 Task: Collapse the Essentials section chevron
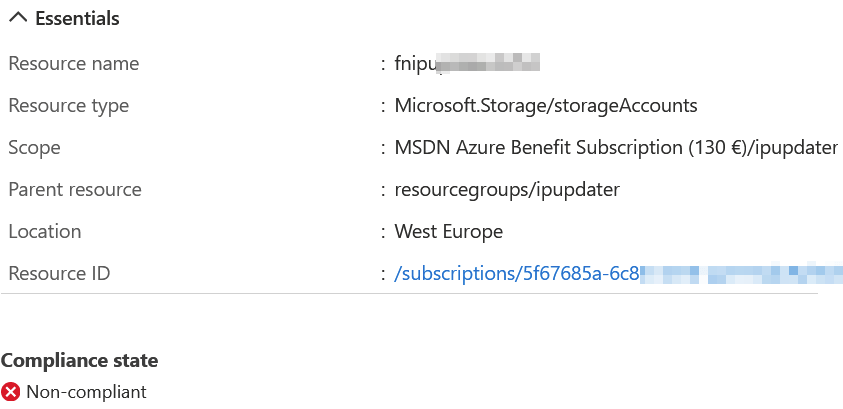coord(18,18)
